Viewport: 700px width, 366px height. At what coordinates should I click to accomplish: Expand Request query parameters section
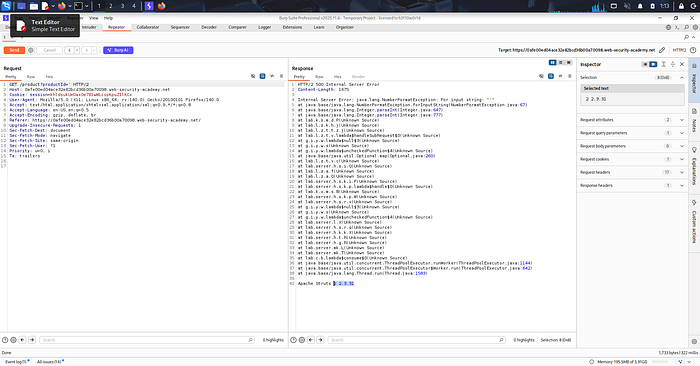click(682, 133)
